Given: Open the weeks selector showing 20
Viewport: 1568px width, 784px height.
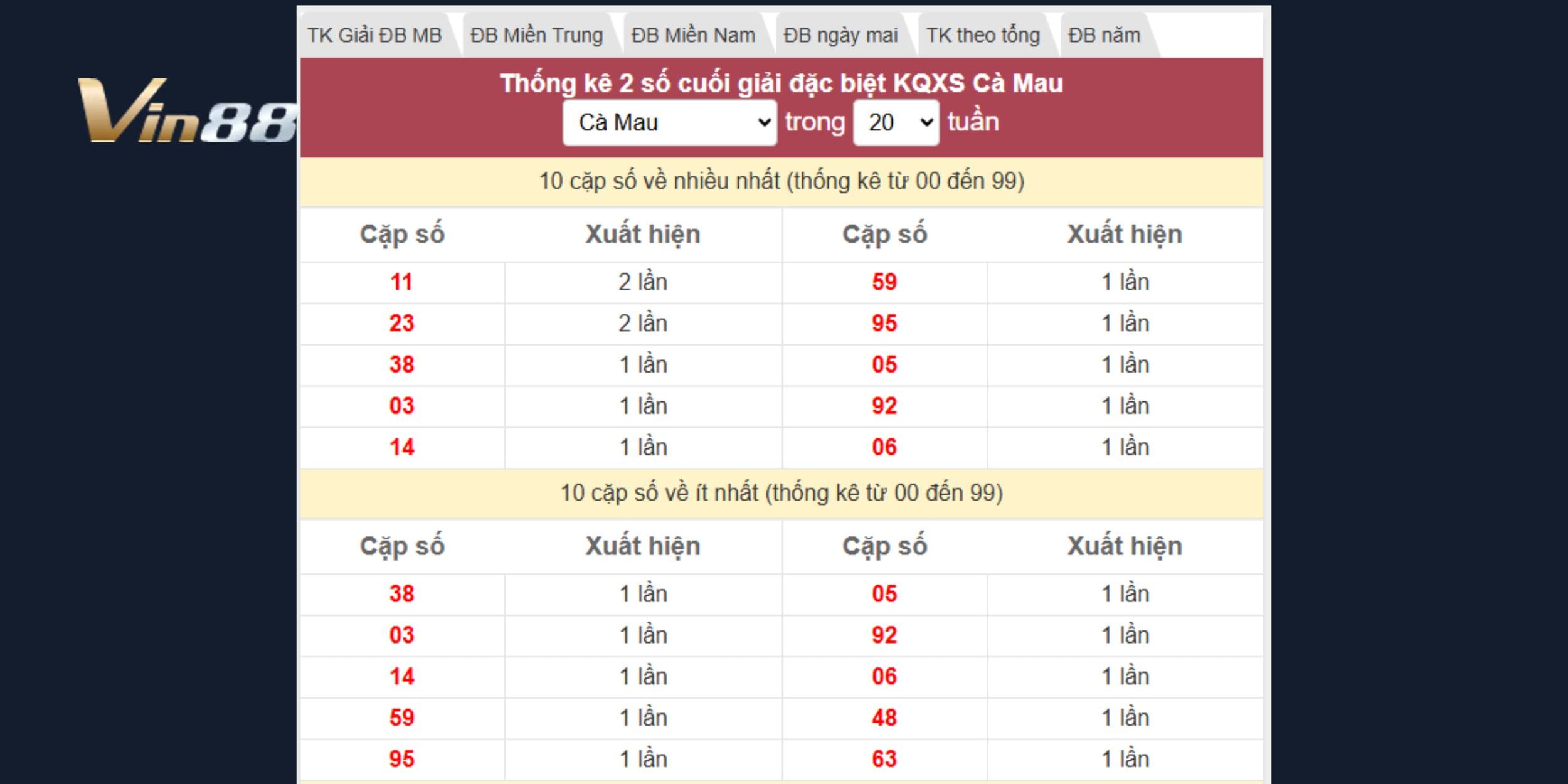Looking at the screenshot, I should click(896, 123).
